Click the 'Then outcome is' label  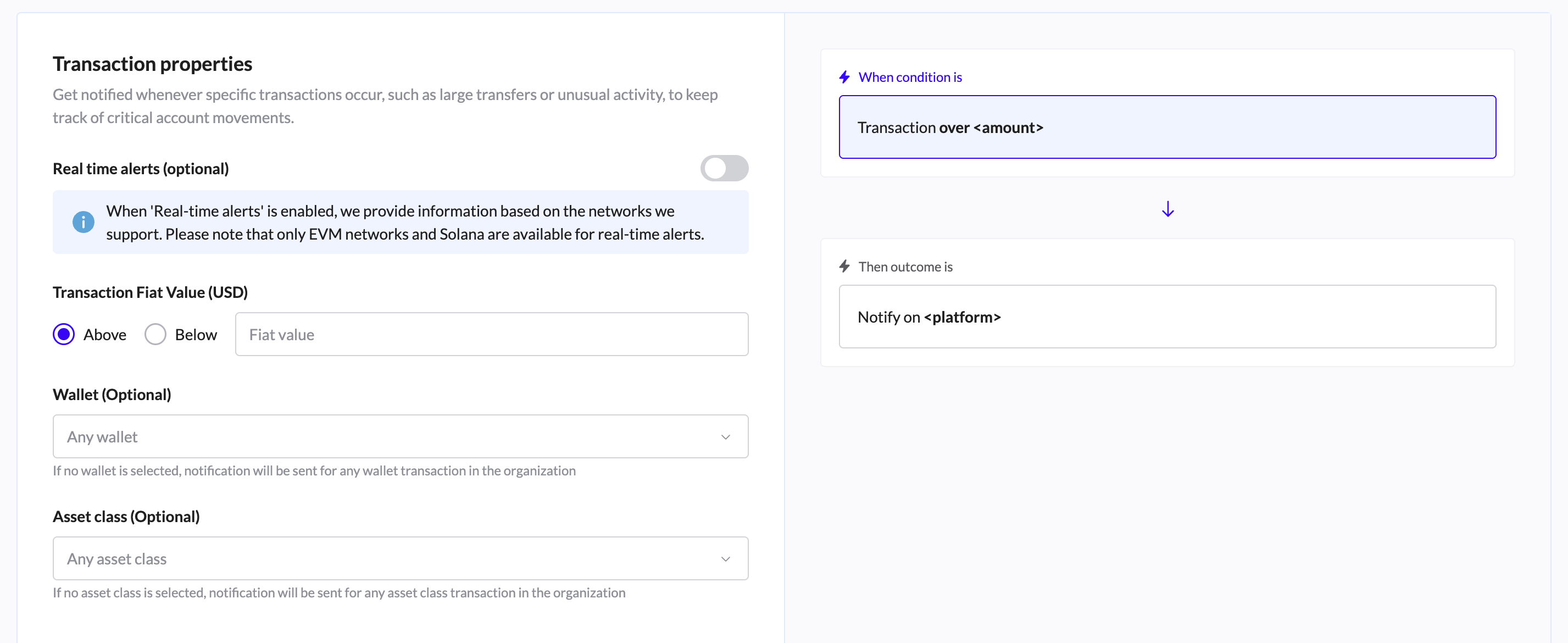pos(905,267)
